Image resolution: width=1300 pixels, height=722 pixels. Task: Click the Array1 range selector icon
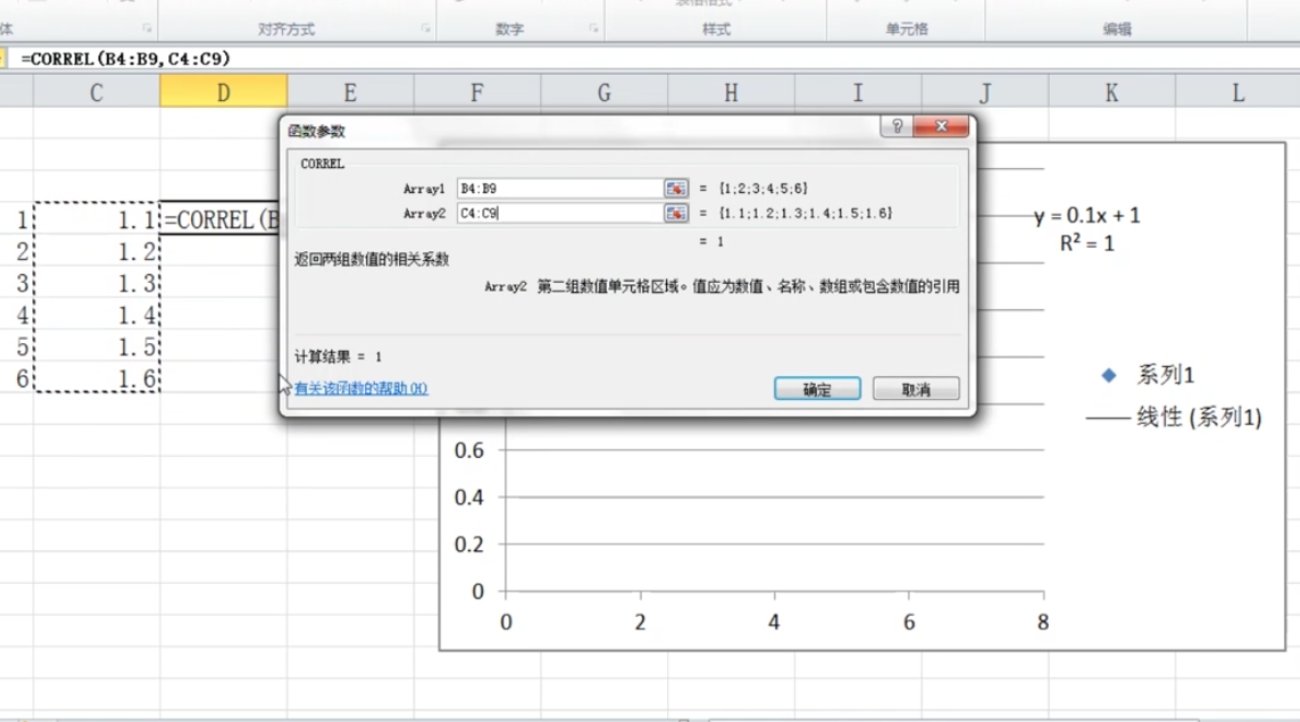coord(676,186)
